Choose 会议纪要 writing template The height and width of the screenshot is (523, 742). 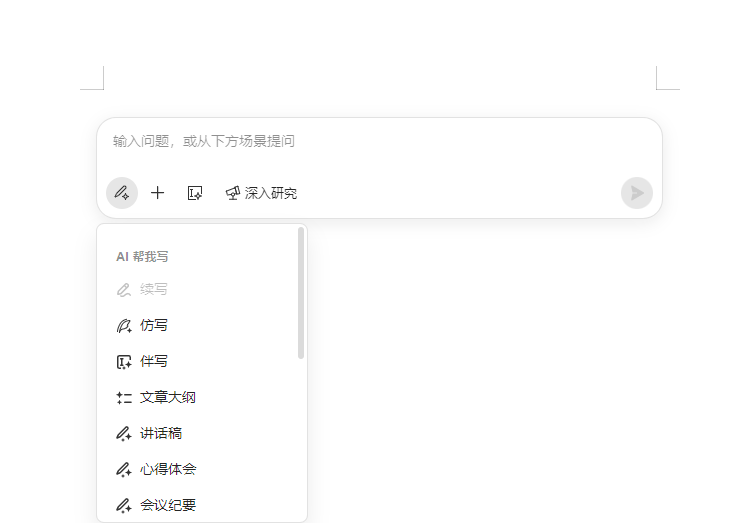202,505
